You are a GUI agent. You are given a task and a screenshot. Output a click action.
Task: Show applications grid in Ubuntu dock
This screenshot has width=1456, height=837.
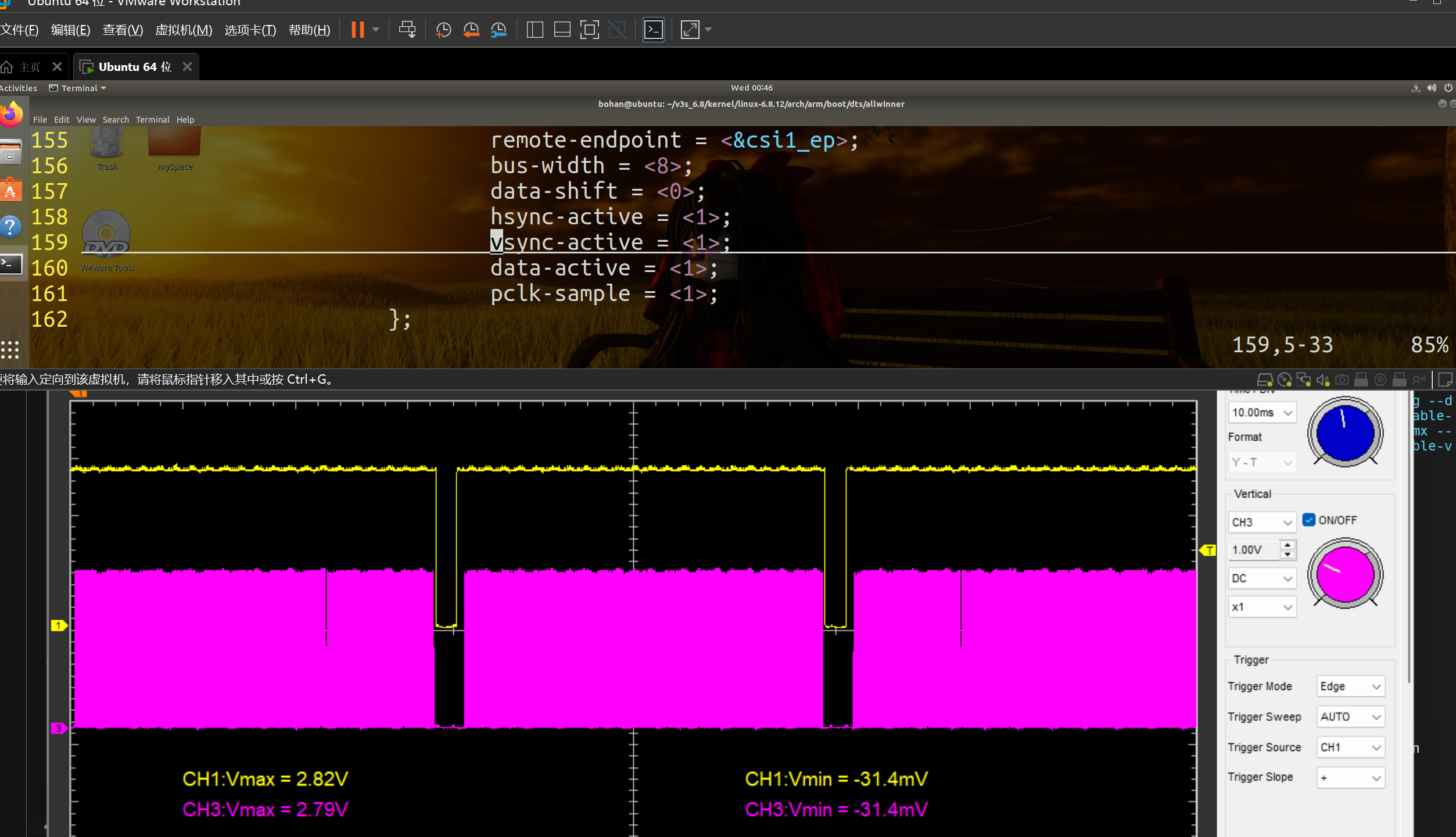[x=10, y=349]
